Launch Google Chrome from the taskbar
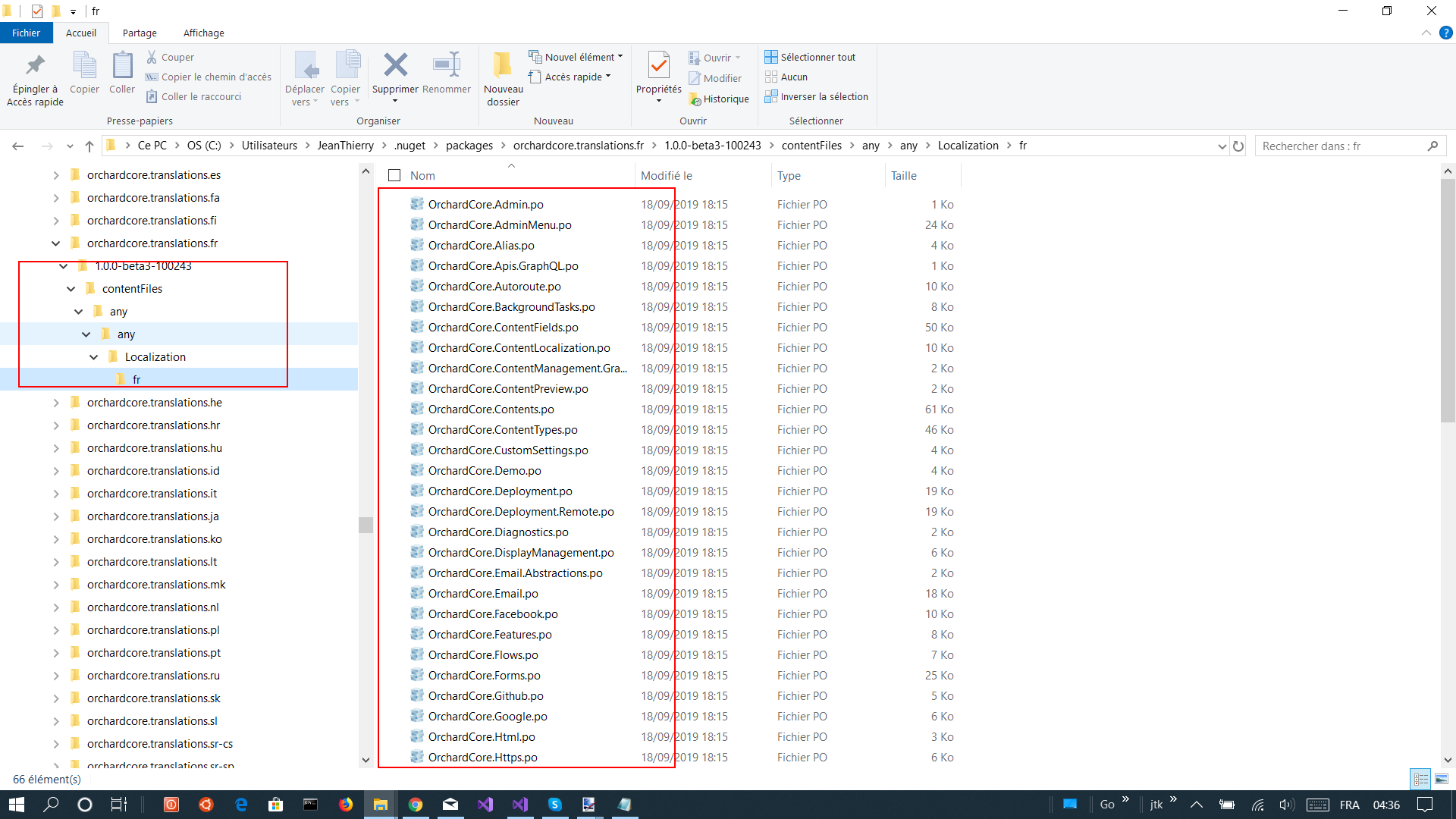Image resolution: width=1456 pixels, height=819 pixels. point(416,805)
